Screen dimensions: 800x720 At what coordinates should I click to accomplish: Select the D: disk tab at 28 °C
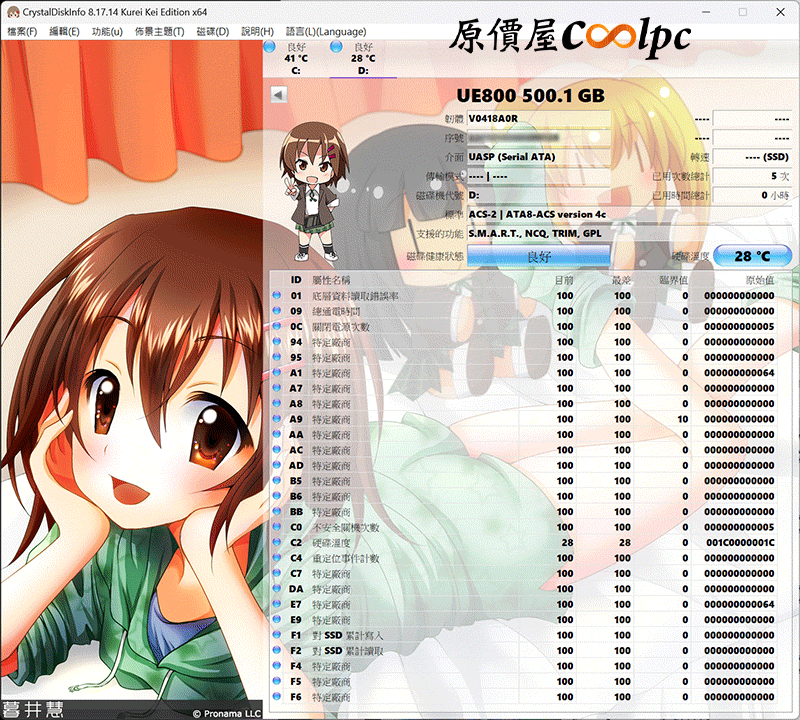coord(363,59)
